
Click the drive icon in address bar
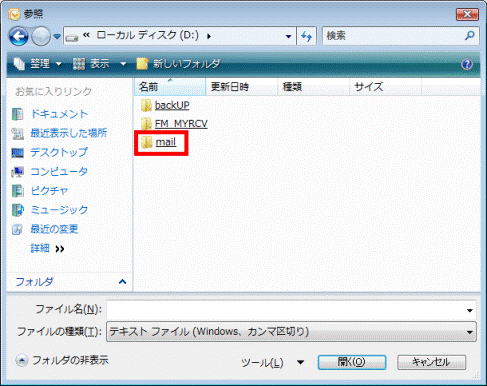click(x=72, y=37)
